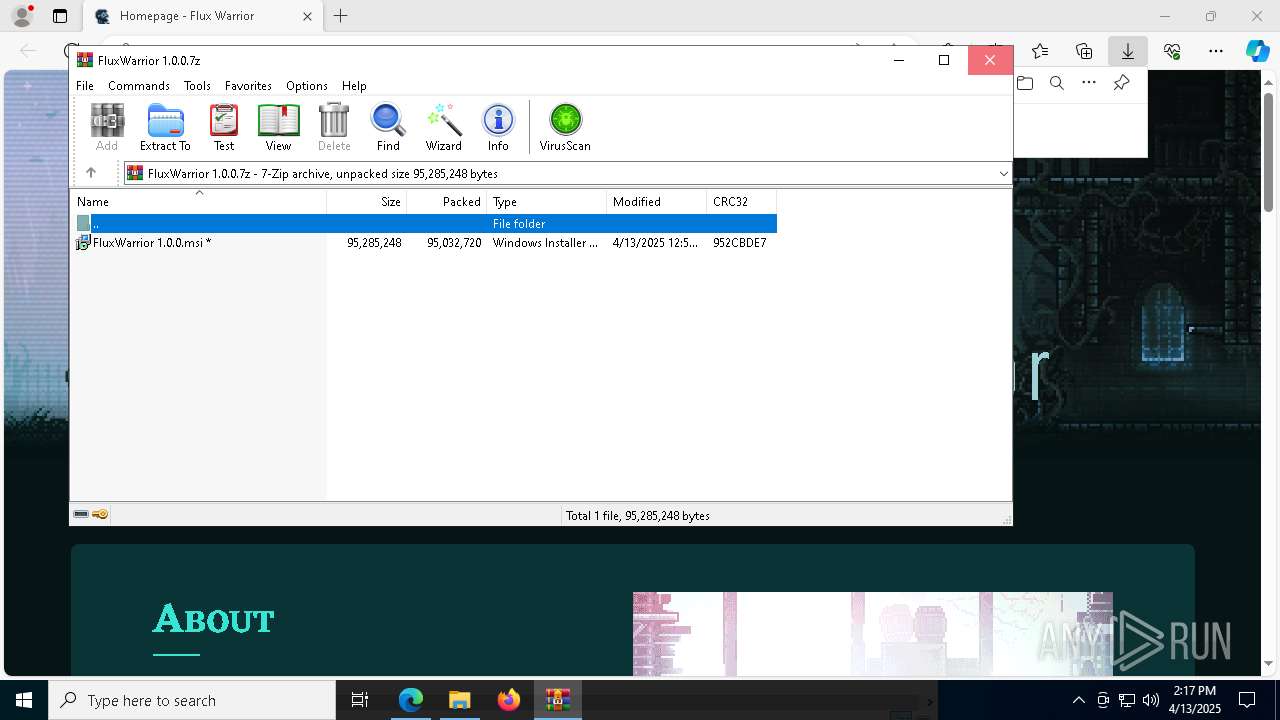
Task: Click the Test archive icon
Action: coord(224,127)
